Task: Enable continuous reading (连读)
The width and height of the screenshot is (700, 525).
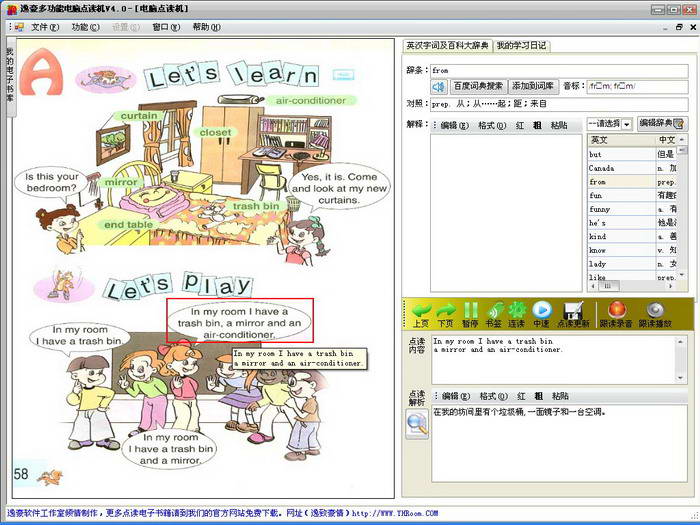Action: coord(517,315)
